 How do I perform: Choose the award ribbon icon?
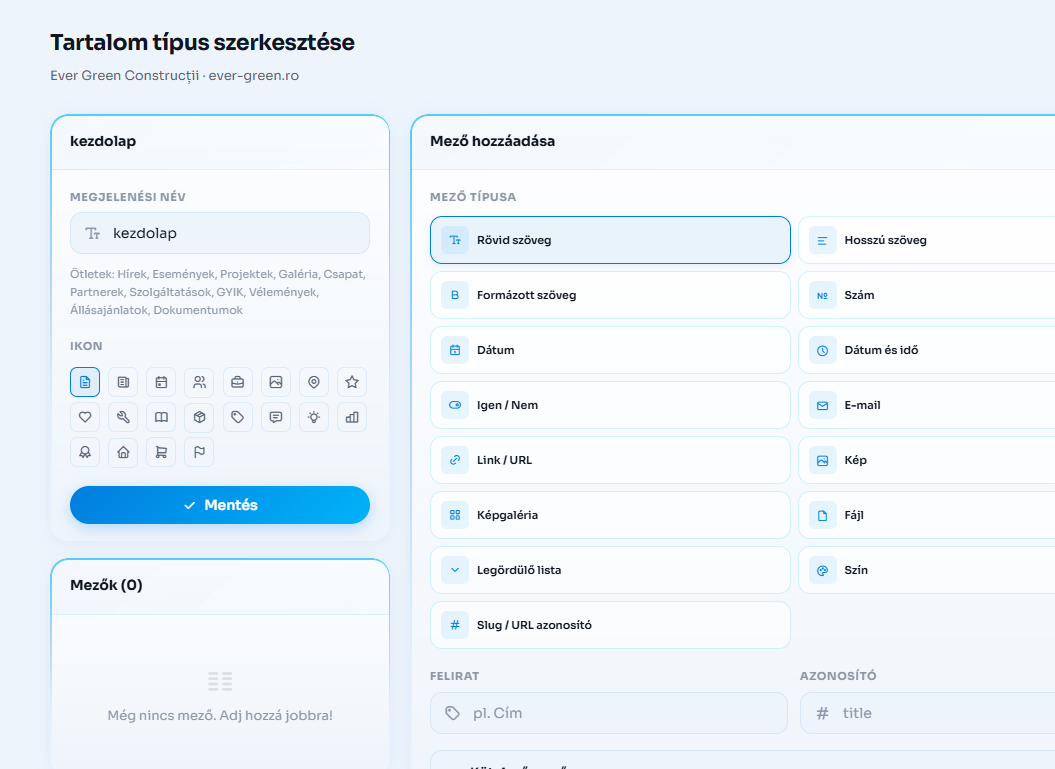coord(85,452)
